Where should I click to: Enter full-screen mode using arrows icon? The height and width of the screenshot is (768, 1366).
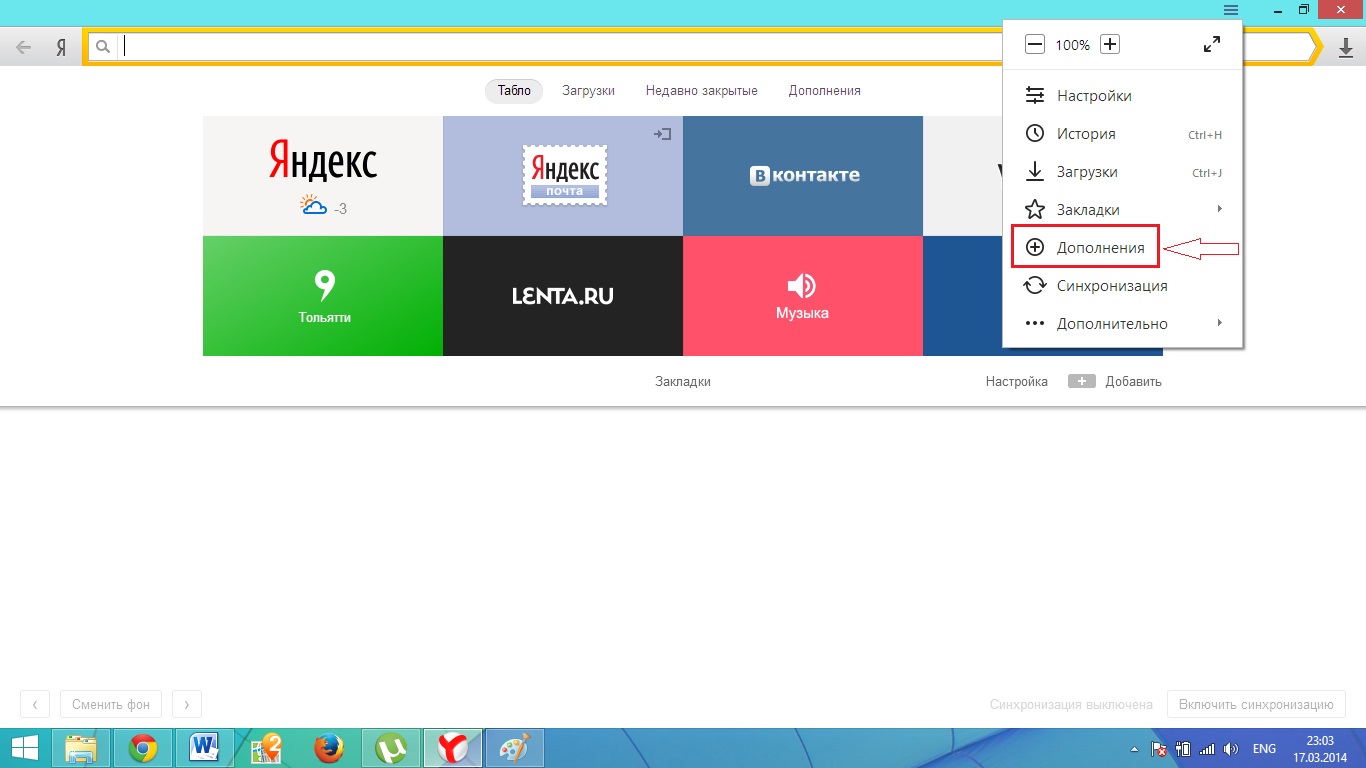tap(1211, 44)
